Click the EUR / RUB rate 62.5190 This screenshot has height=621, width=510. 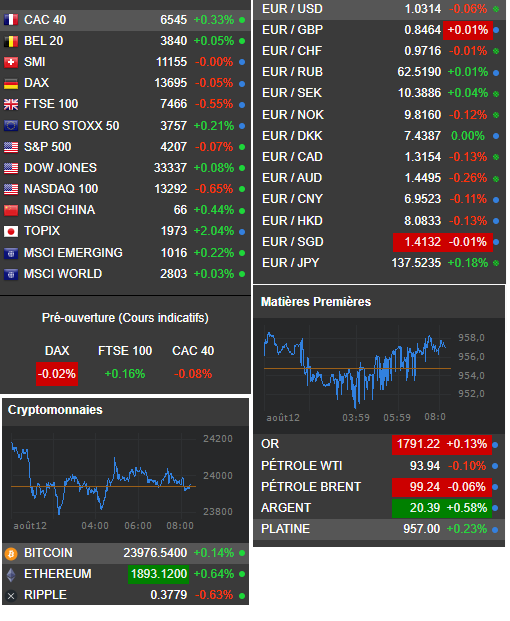[x=419, y=72]
